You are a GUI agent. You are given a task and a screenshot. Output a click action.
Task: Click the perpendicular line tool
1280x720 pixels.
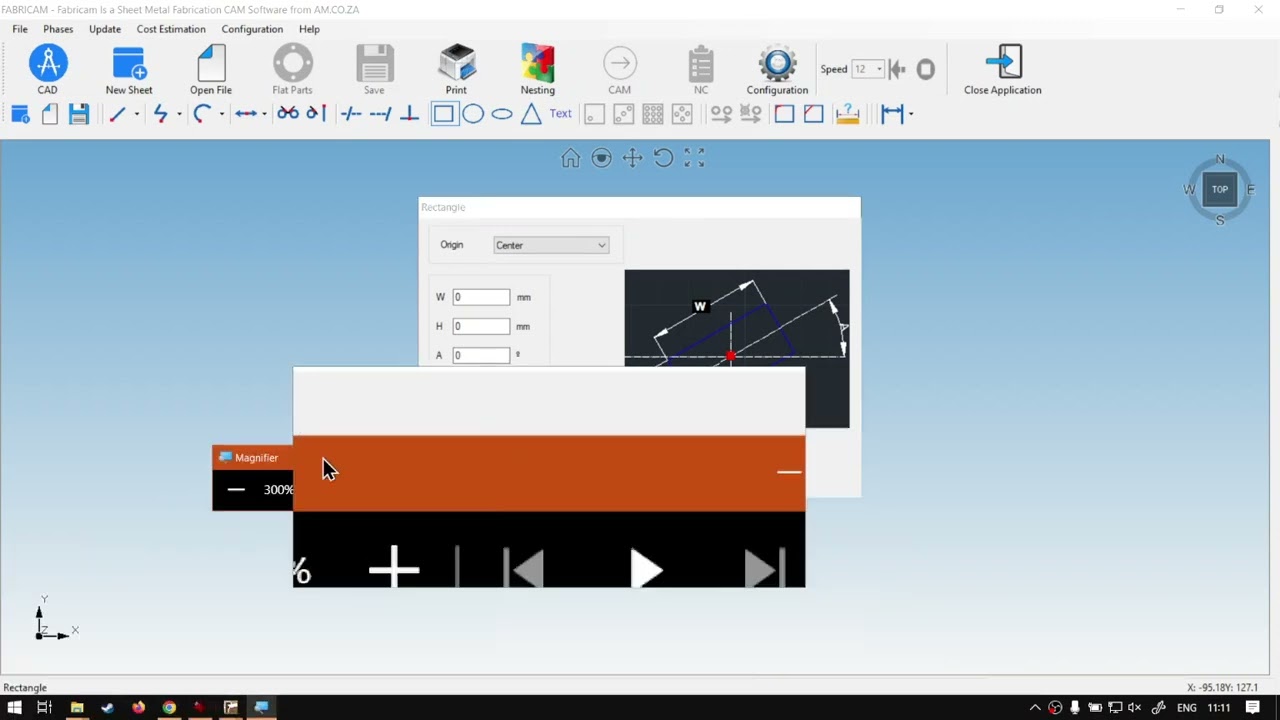pyautogui.click(x=409, y=114)
